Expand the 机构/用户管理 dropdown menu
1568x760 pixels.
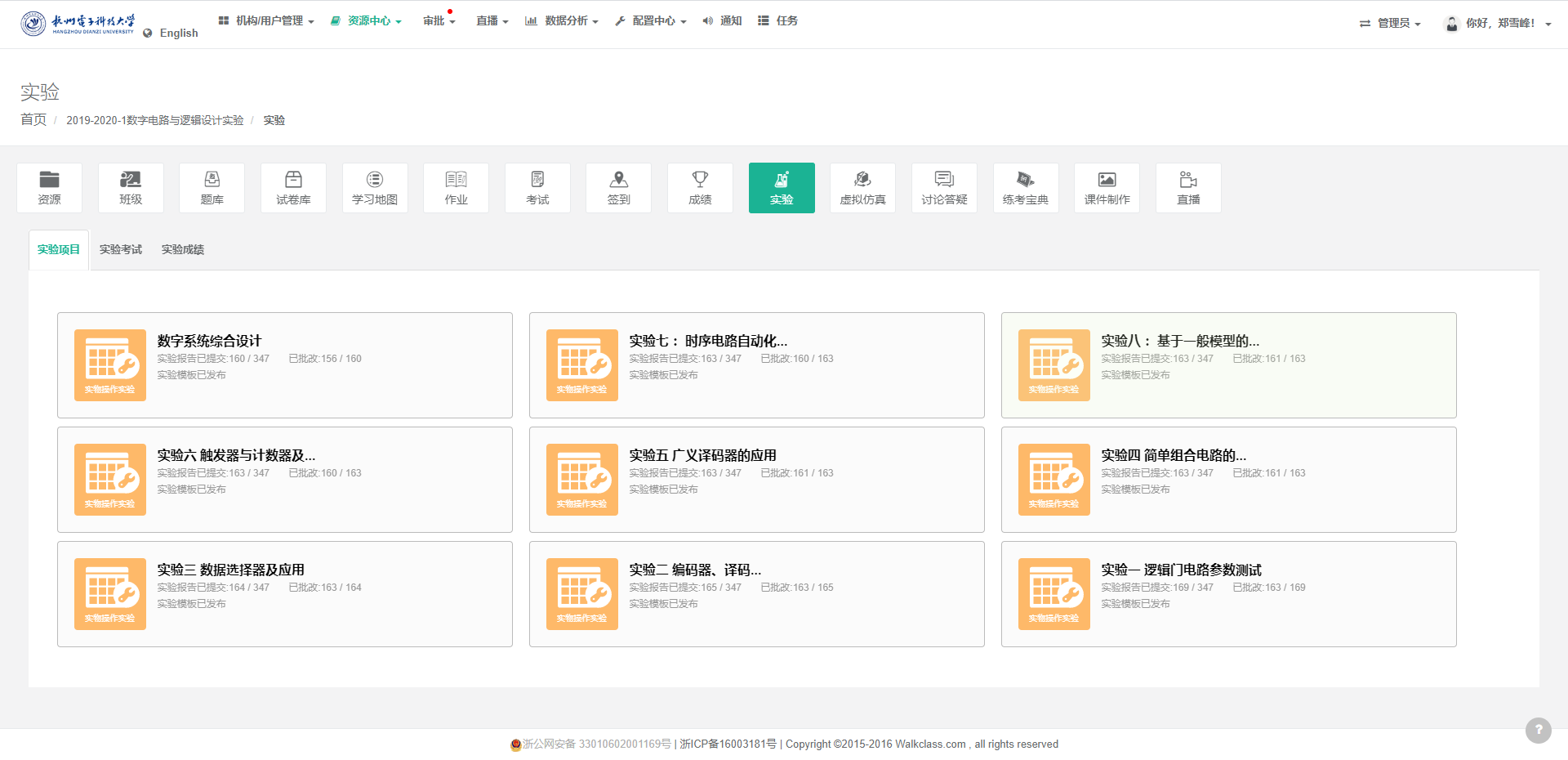click(x=267, y=21)
